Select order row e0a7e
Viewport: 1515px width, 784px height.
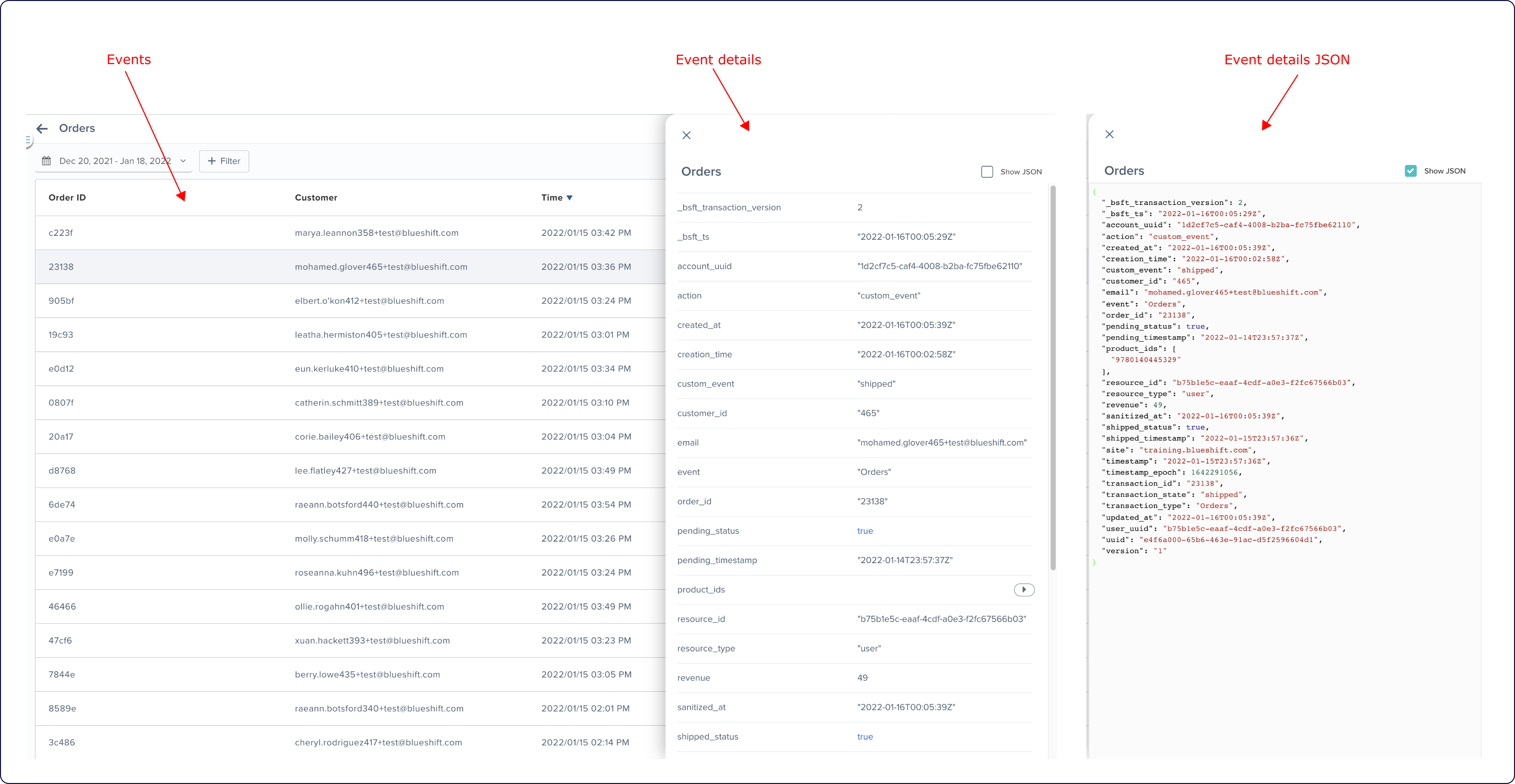(x=350, y=539)
